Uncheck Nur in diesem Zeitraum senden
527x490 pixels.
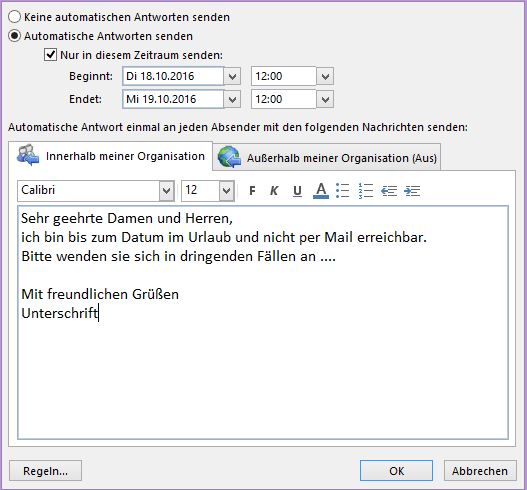pos(50,54)
